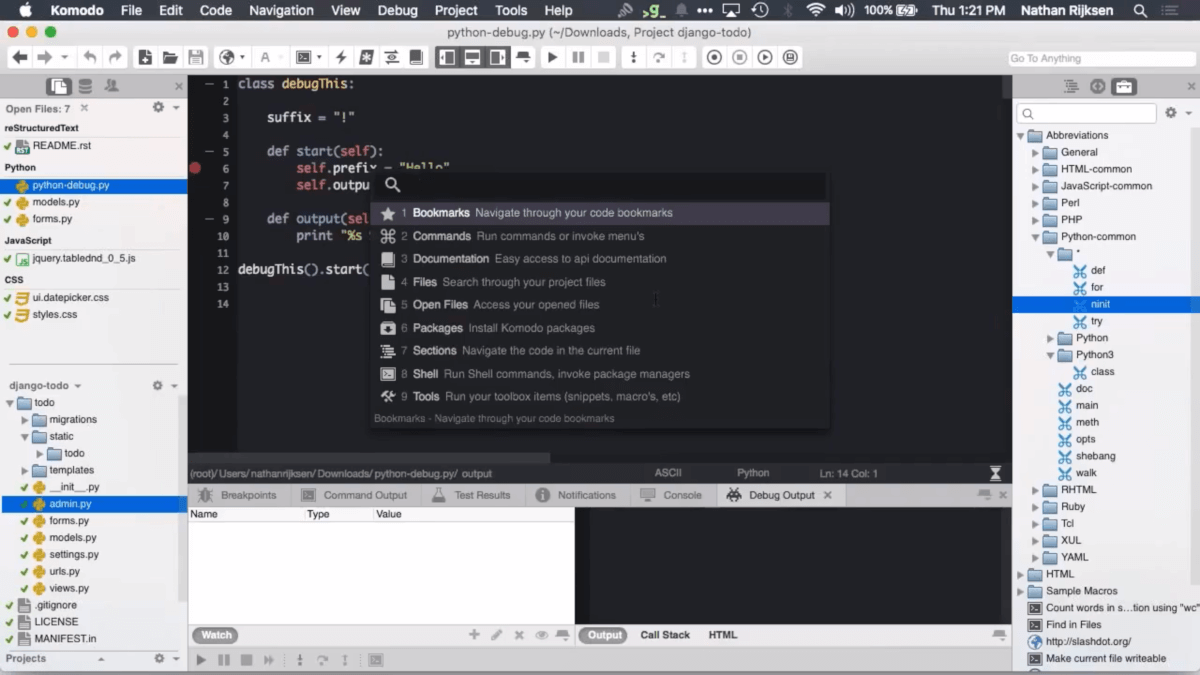
Task: Click the play macro toolbar icon
Action: click(x=765, y=58)
